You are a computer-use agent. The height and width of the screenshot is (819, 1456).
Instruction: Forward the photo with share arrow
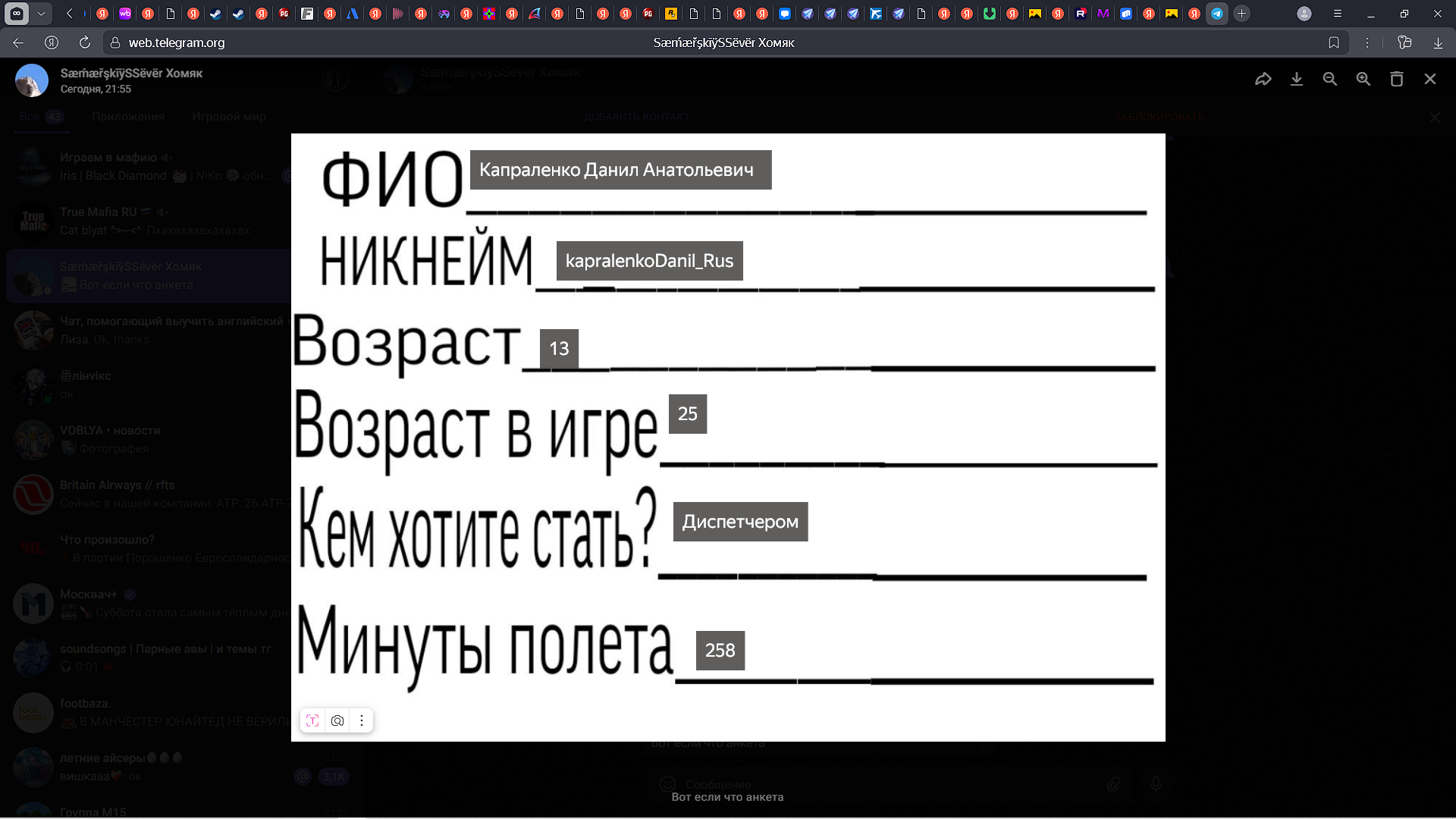(x=1263, y=79)
